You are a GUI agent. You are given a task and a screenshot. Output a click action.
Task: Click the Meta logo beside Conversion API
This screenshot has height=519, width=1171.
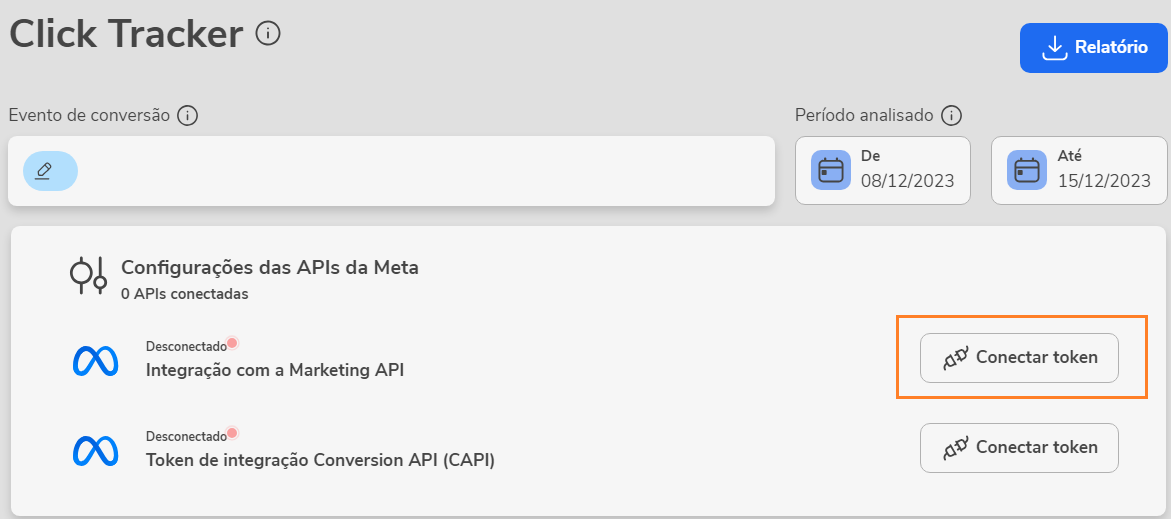[x=96, y=450]
